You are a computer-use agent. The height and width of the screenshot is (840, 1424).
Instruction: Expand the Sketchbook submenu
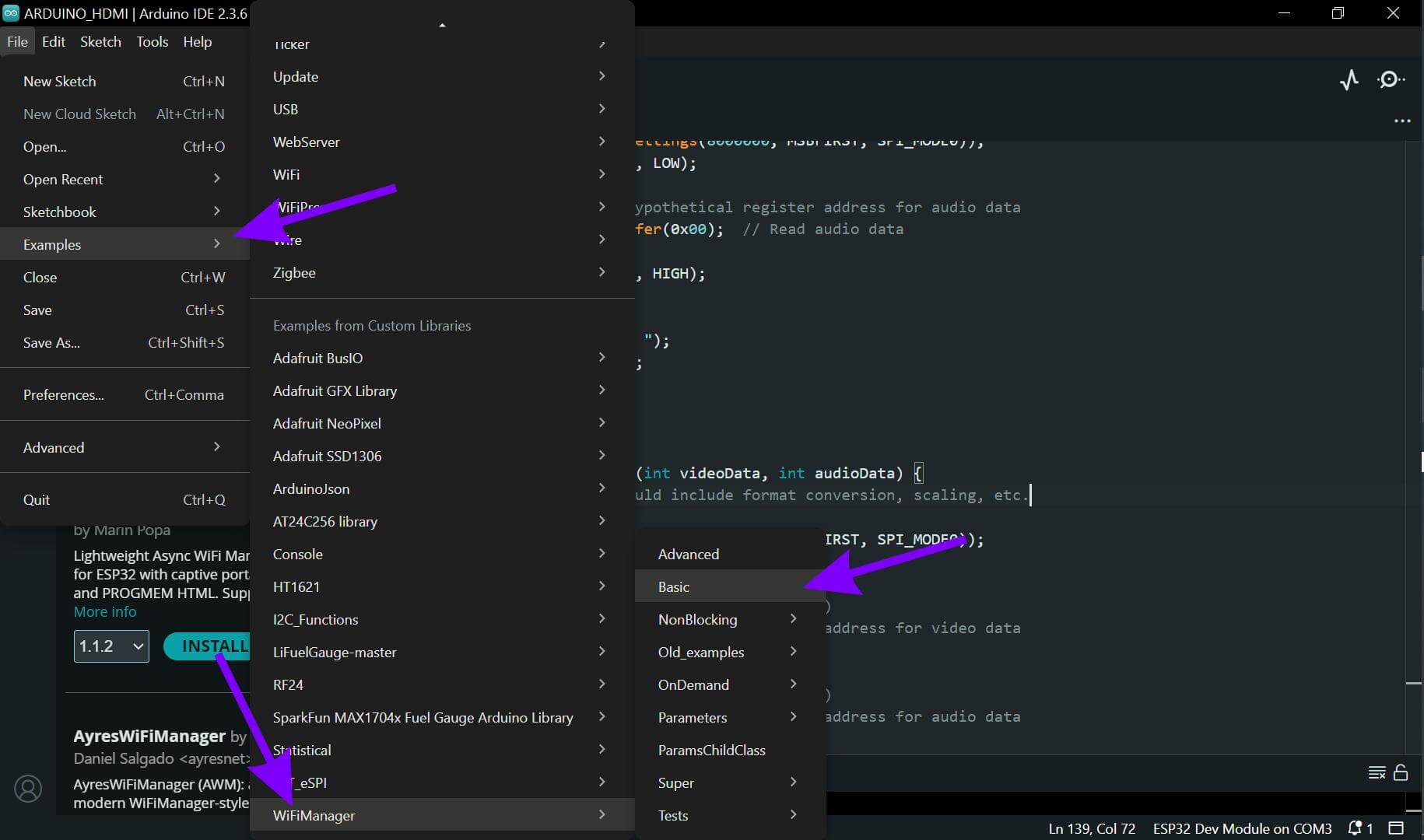[x=125, y=212]
